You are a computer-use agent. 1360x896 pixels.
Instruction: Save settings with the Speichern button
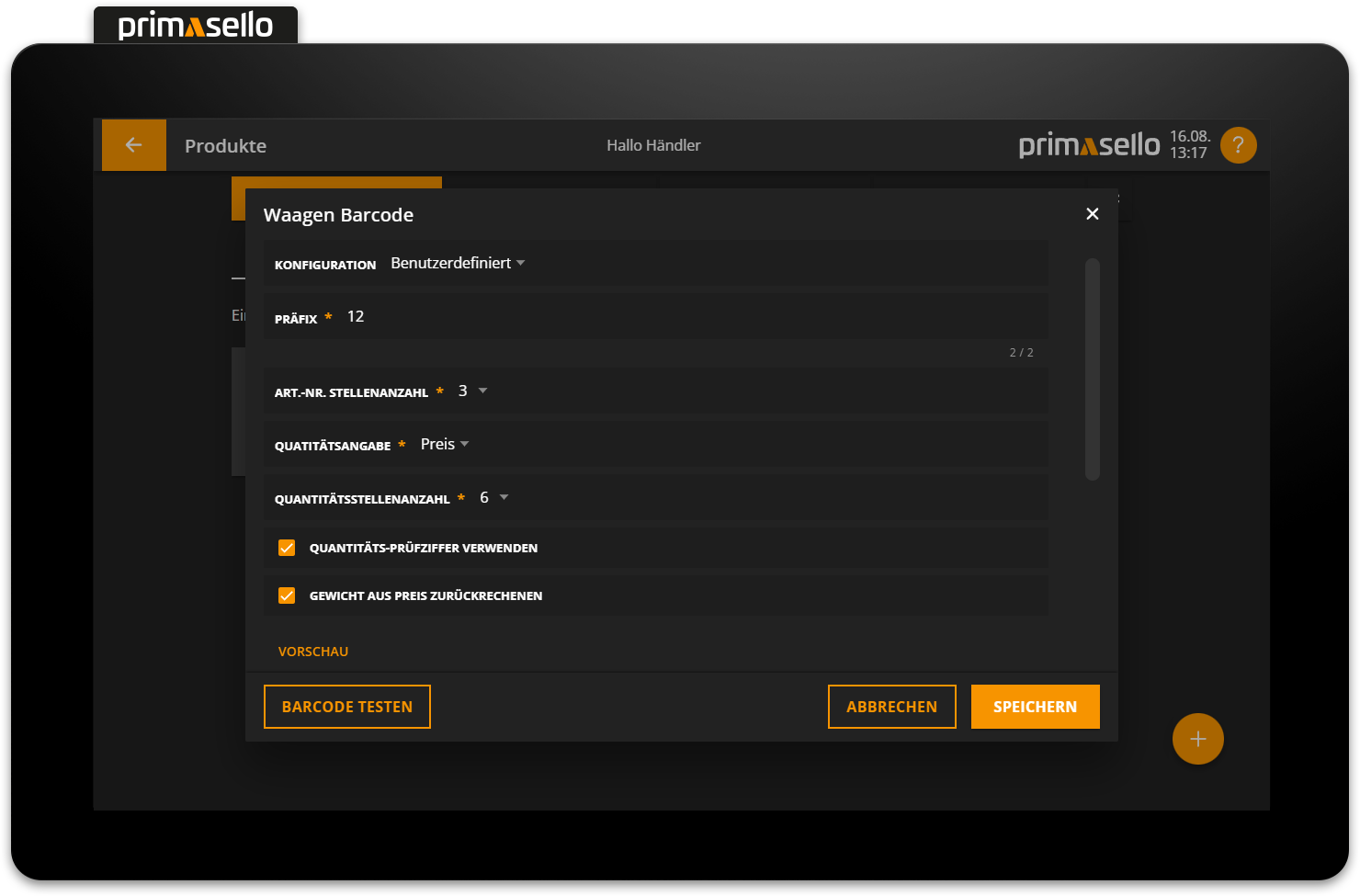[1035, 706]
